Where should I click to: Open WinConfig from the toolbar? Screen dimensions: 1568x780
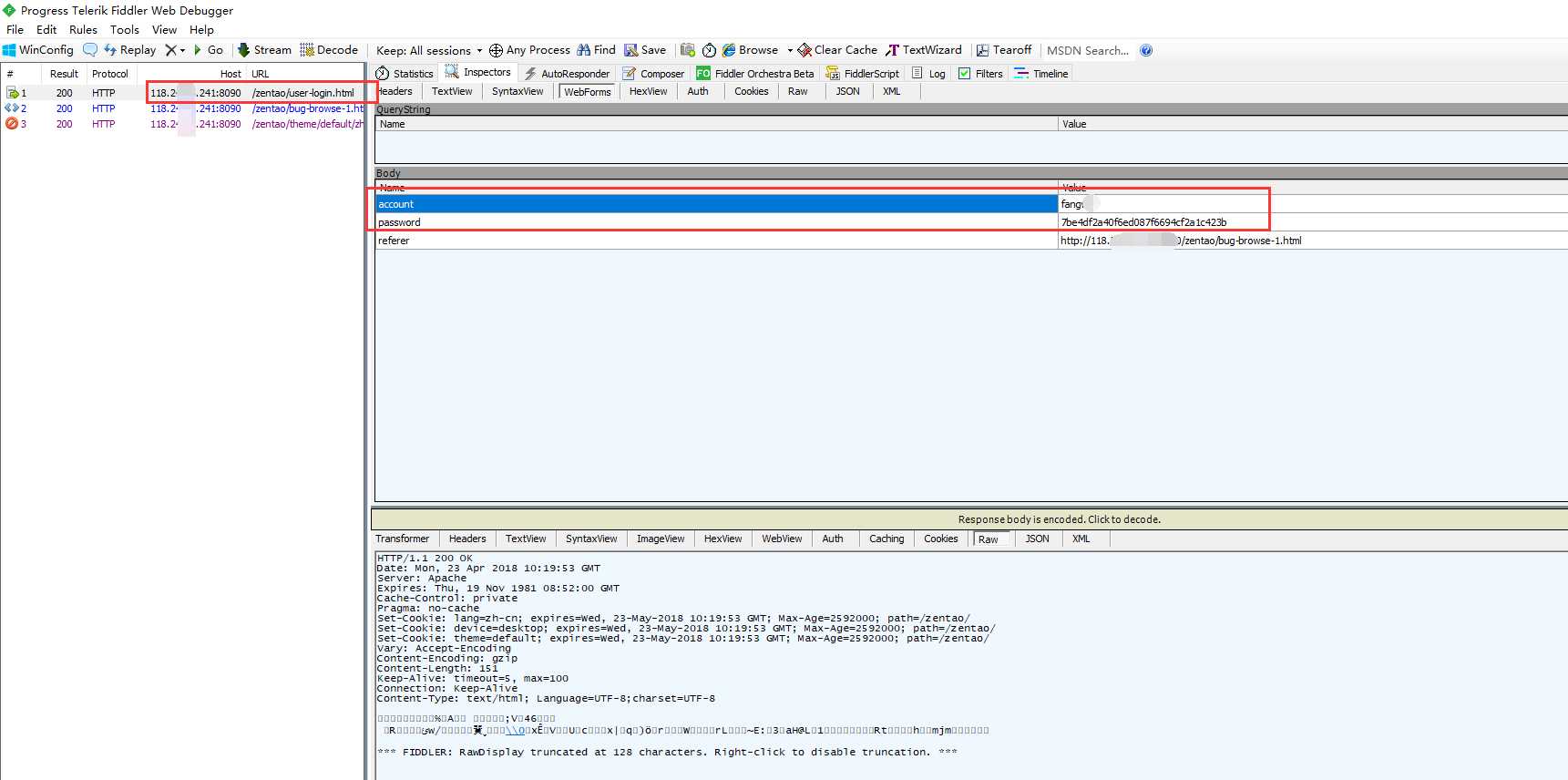pos(38,50)
